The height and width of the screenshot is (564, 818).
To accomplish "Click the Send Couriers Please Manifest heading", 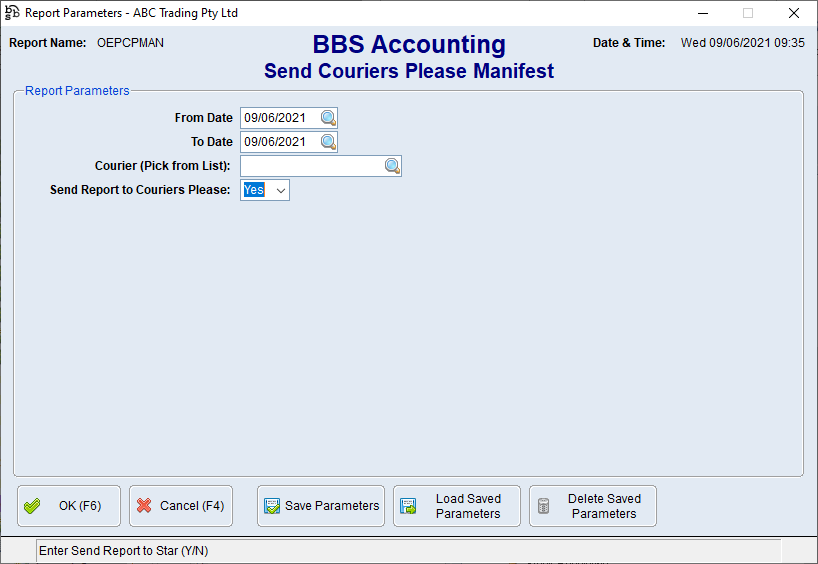I will 408,71.
